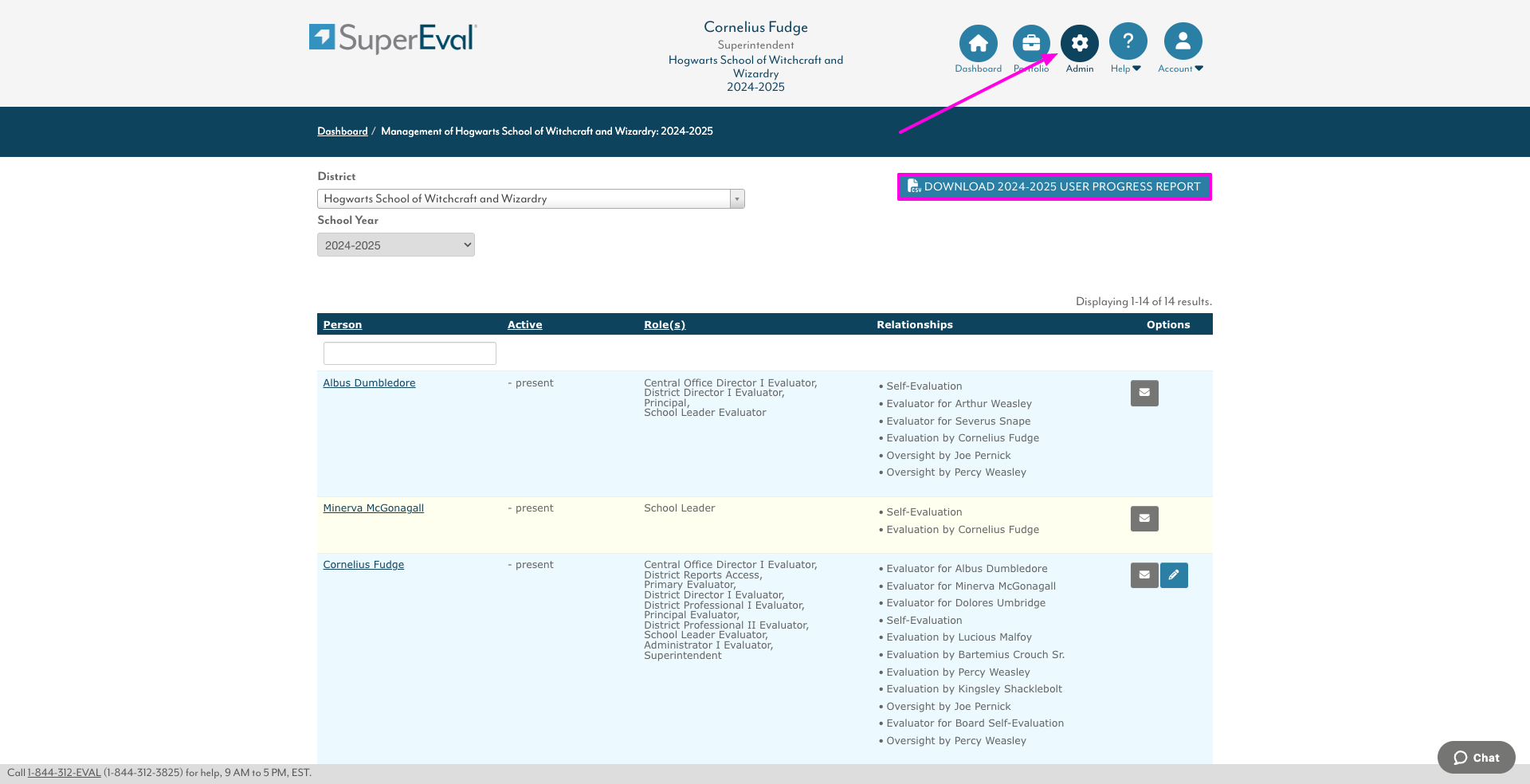Click 'Evaluator for Severus Snape' relationship text

click(x=959, y=421)
